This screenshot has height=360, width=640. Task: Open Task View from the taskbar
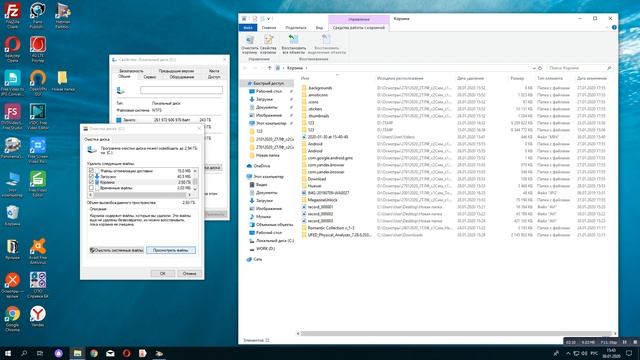point(40,353)
